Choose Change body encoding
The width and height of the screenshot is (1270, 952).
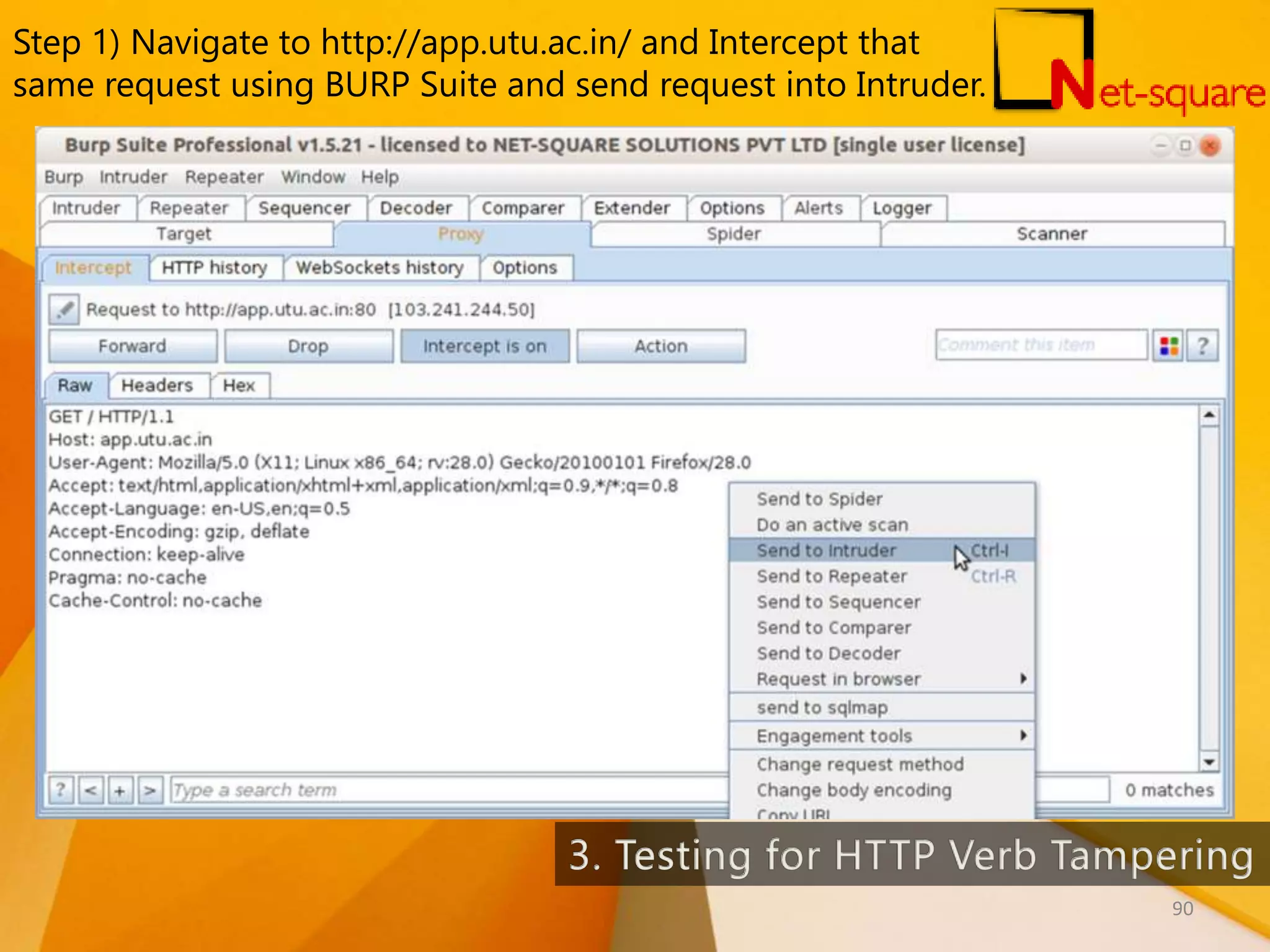tap(882, 790)
